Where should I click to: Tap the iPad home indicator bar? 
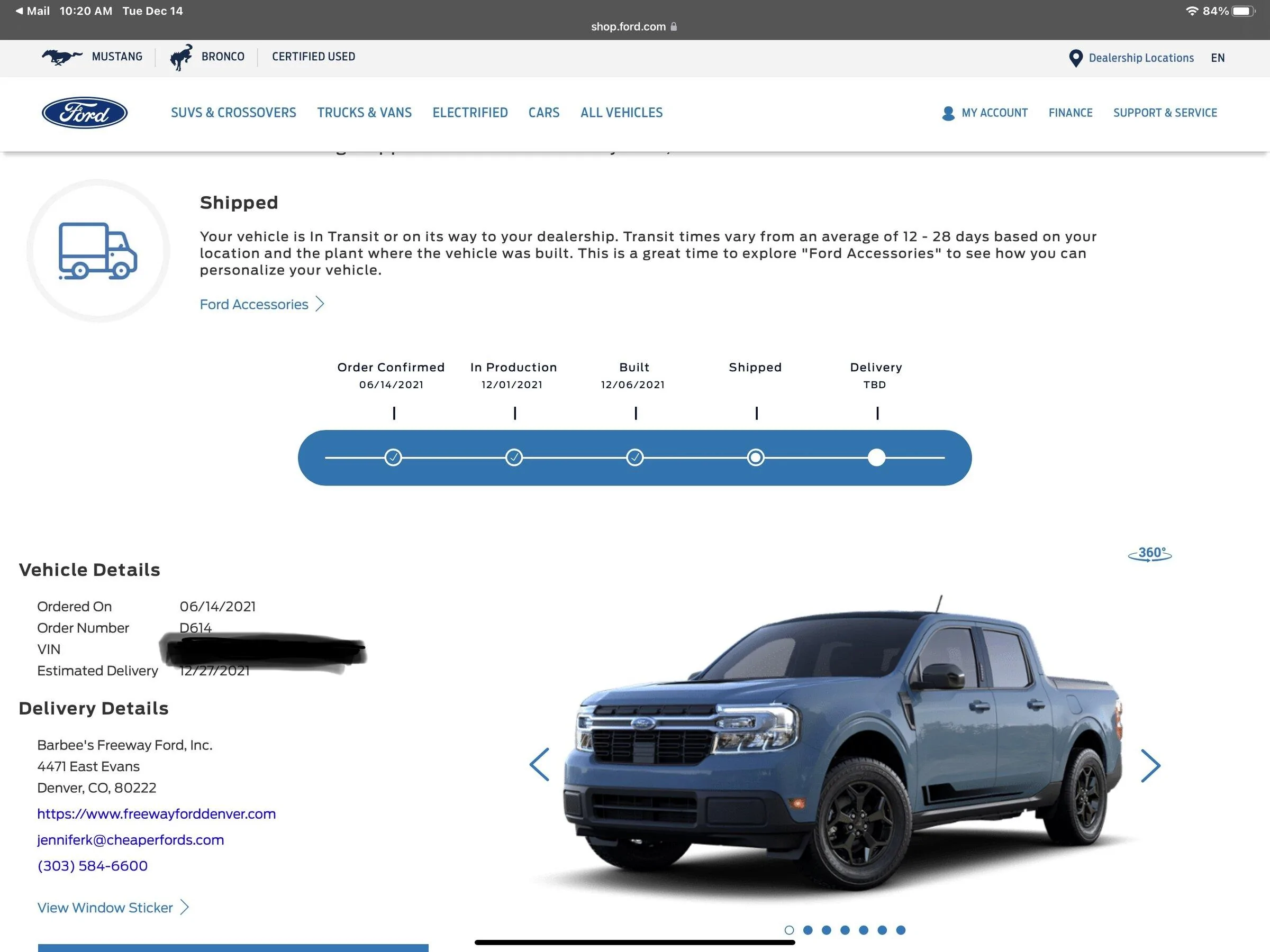click(635, 942)
